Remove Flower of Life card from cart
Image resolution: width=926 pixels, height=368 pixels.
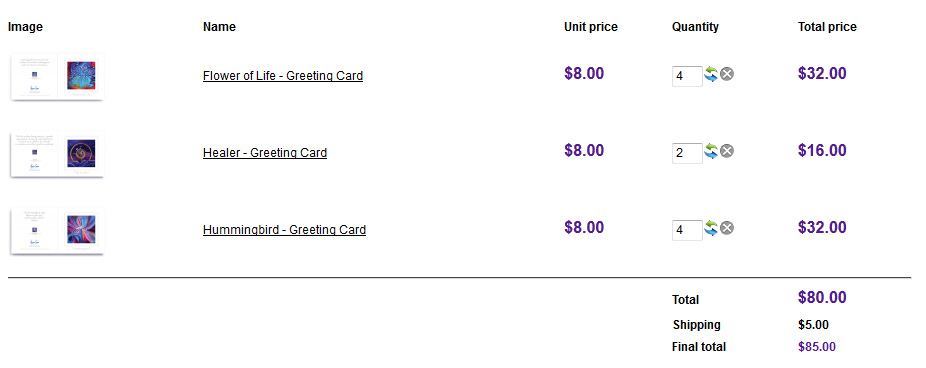coord(727,74)
